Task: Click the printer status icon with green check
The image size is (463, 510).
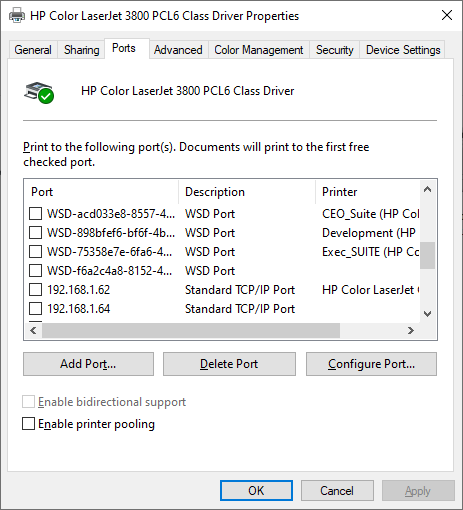Action: [x=39, y=92]
